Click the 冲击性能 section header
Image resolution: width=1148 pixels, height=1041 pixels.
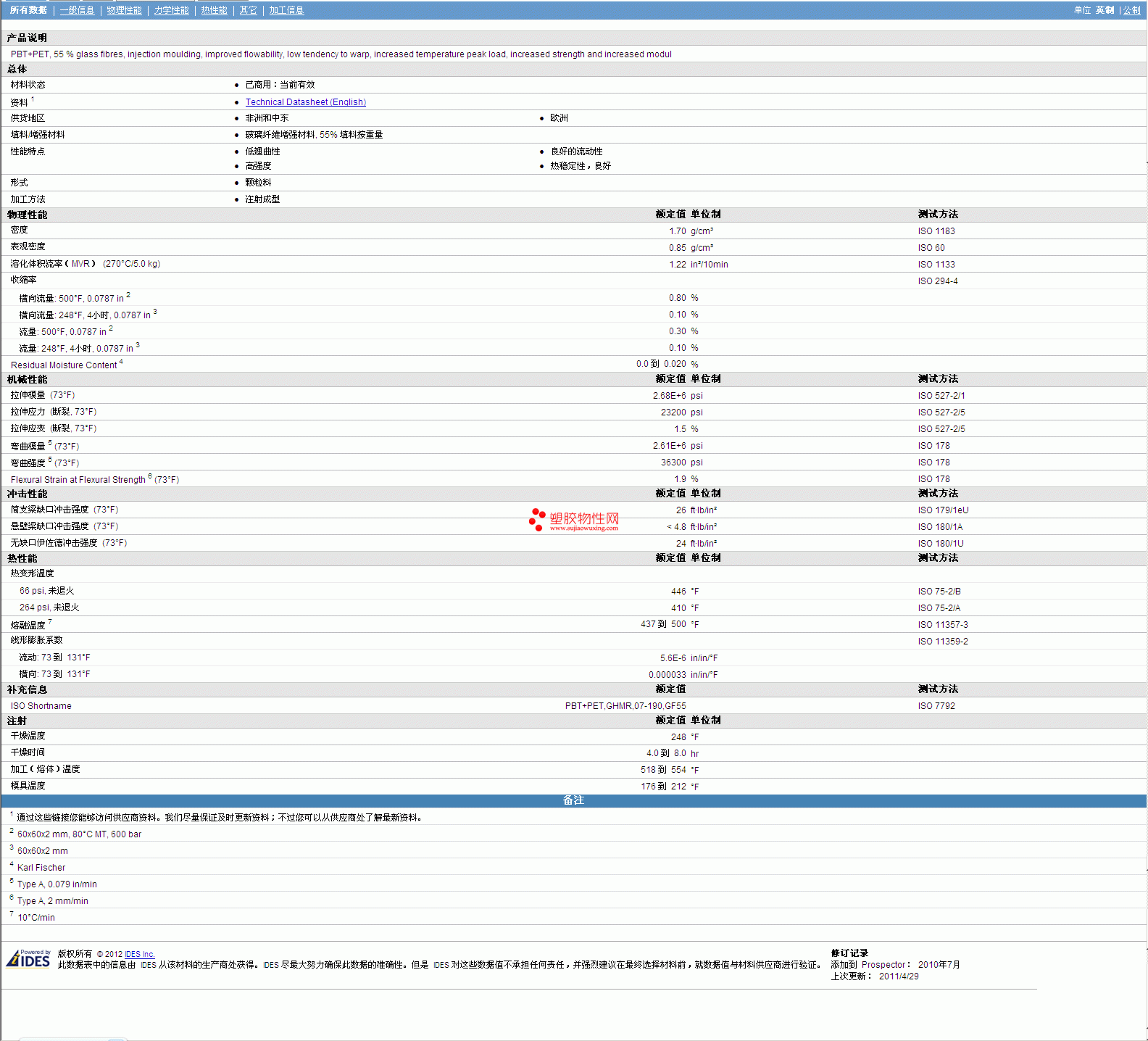[x=27, y=494]
